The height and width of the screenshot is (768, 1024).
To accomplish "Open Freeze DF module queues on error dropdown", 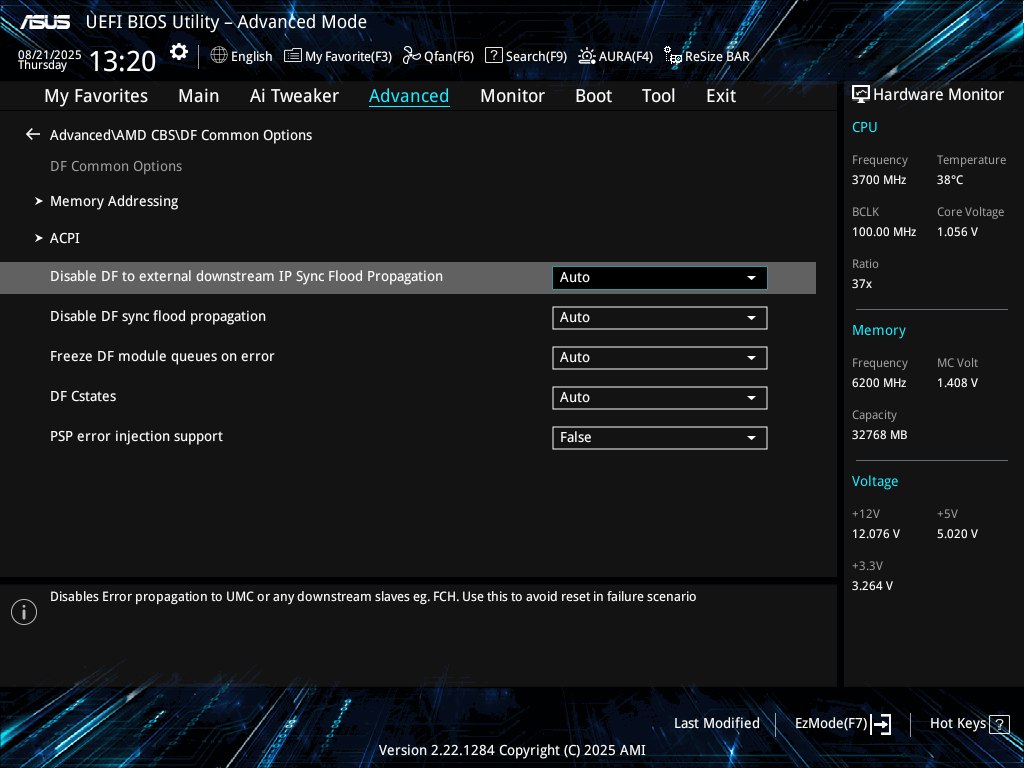I will coord(660,357).
